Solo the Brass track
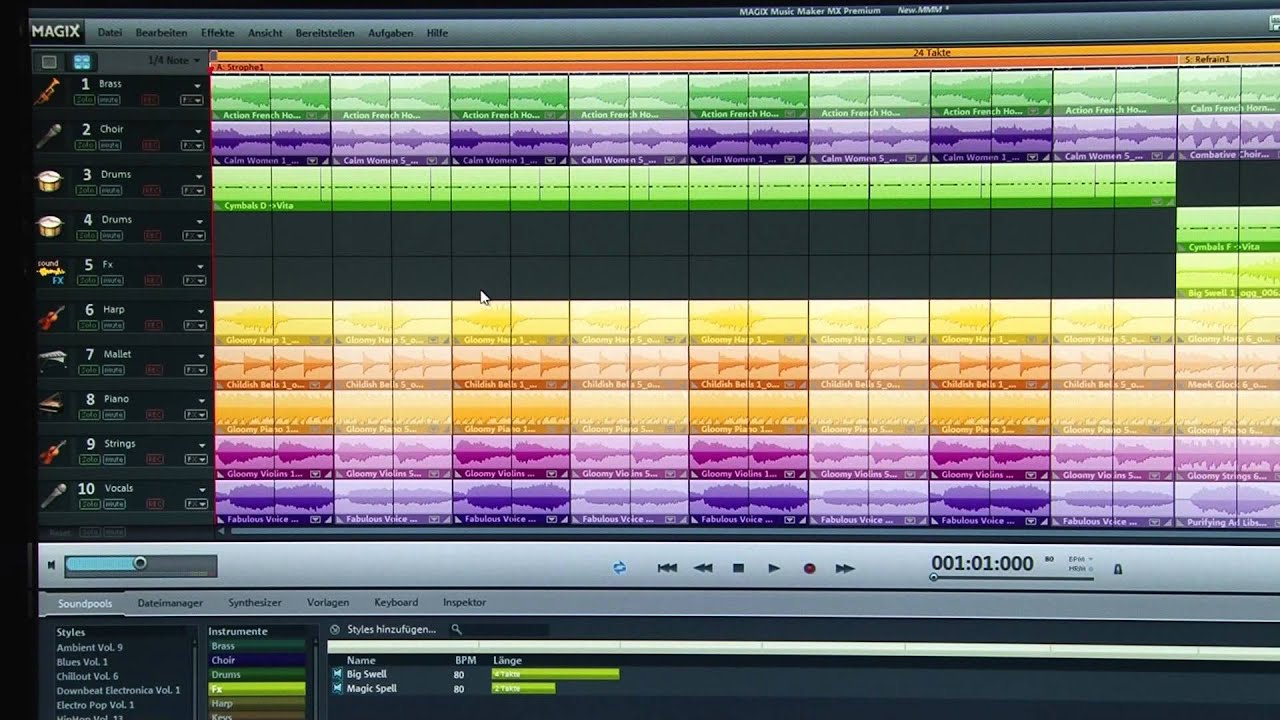The height and width of the screenshot is (720, 1280). click(x=87, y=100)
